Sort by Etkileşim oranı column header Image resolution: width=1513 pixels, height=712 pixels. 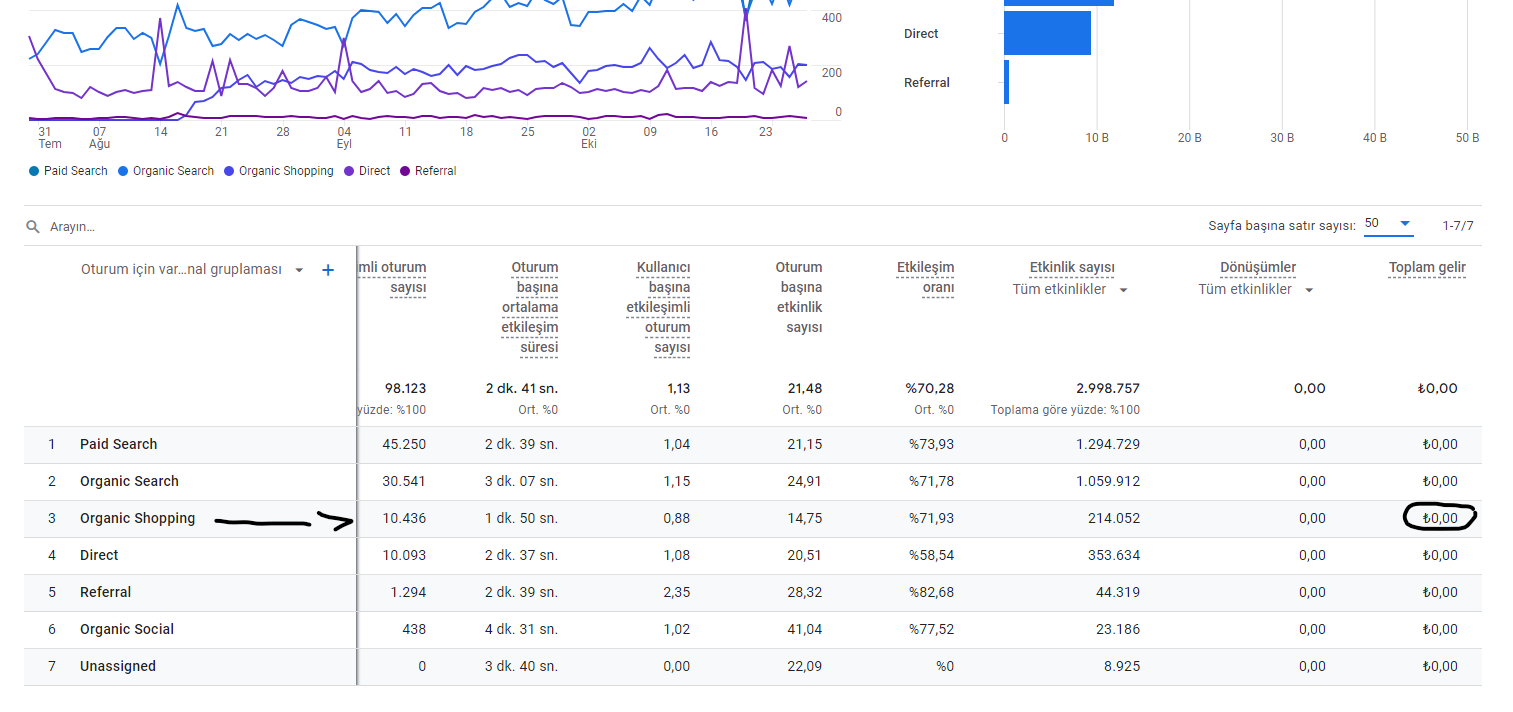click(925, 277)
